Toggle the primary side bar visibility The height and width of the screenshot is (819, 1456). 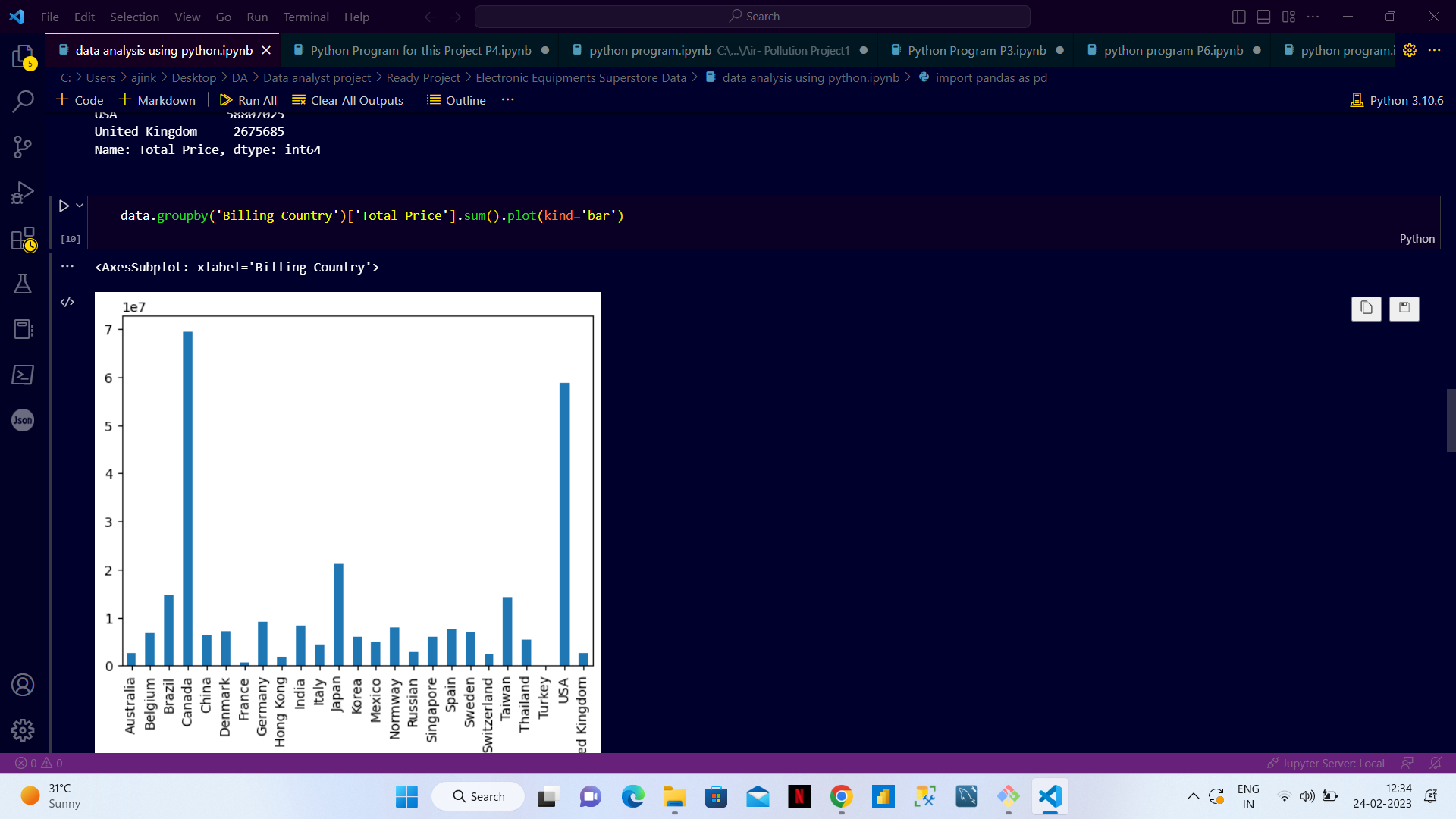click(x=1238, y=16)
